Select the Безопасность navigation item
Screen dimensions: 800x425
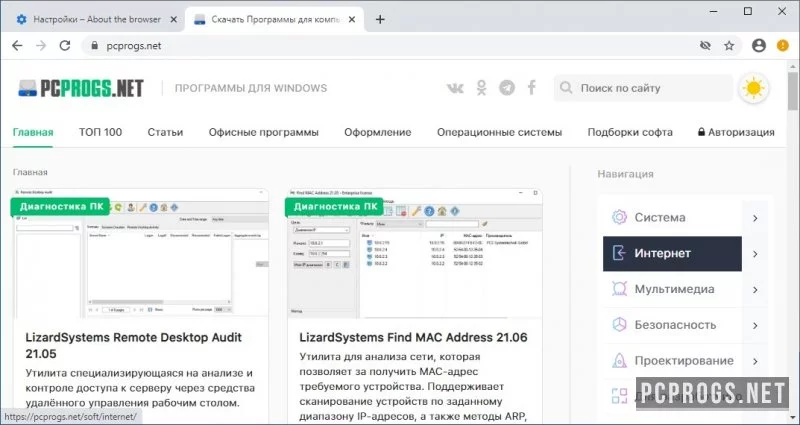pos(672,325)
